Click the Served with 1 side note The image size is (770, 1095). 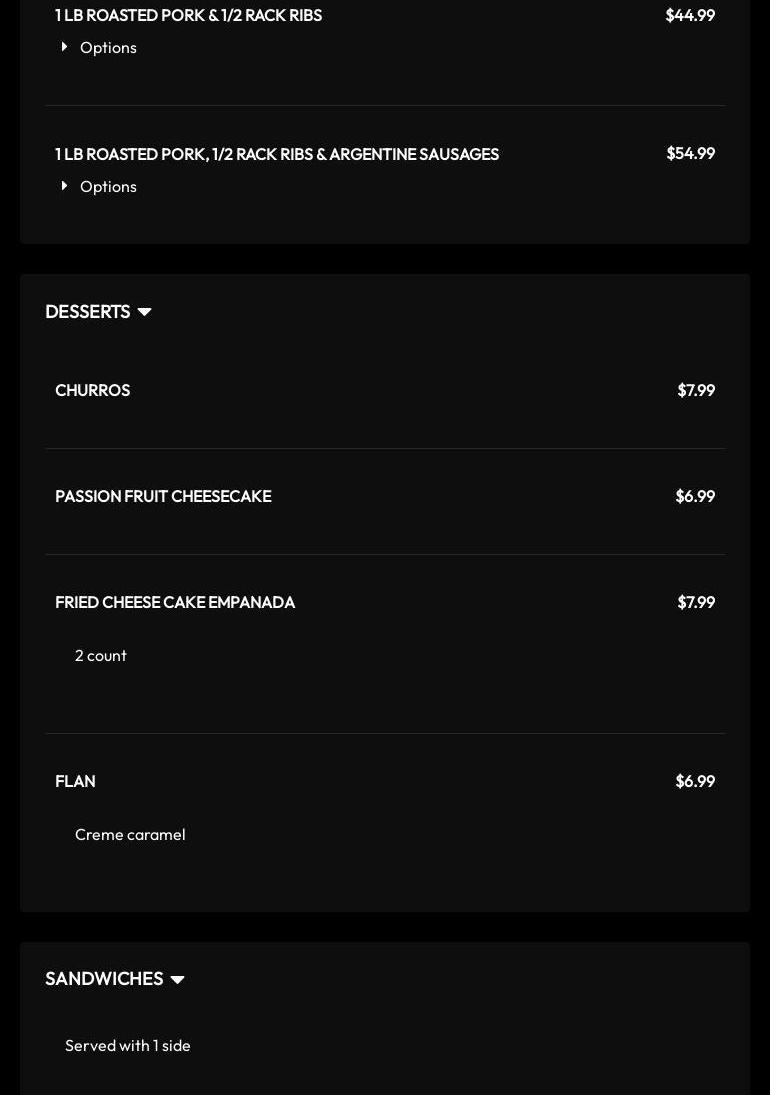pos(128,1045)
